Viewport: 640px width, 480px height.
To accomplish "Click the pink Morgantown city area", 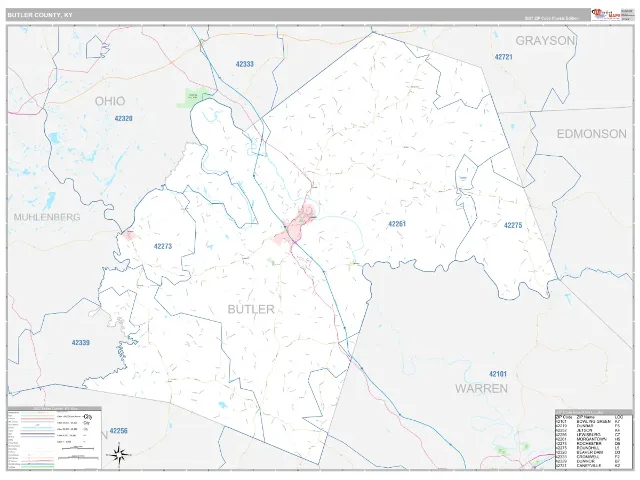I will click(296, 227).
